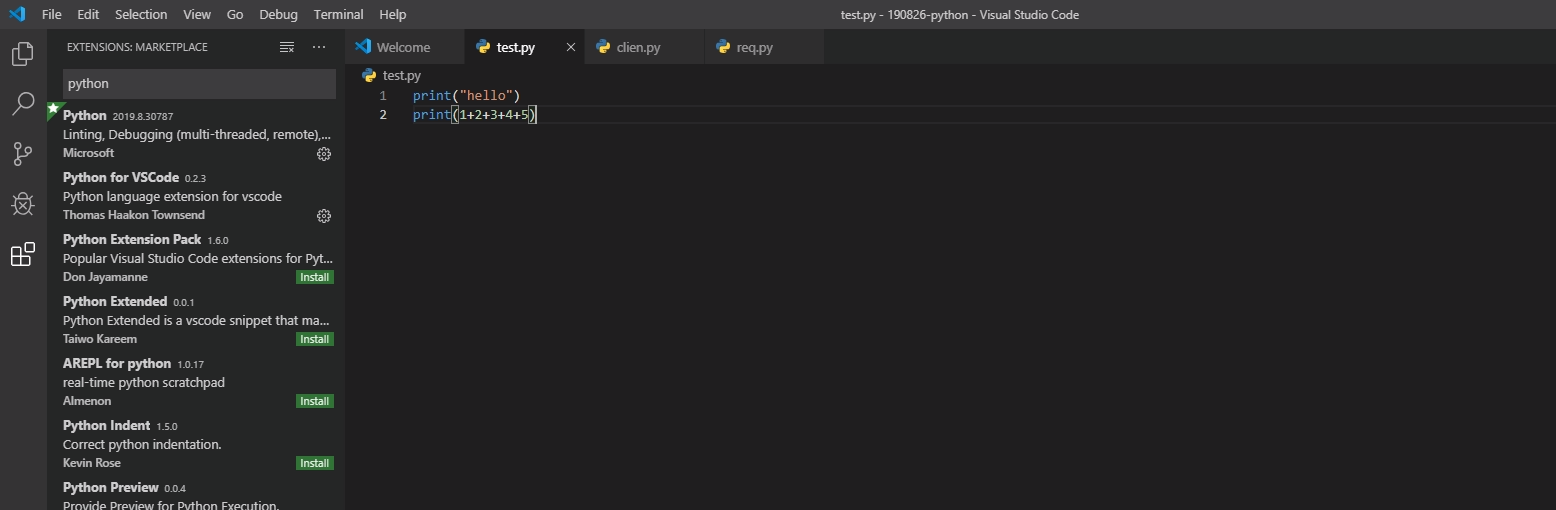Open the Extensions more actions menu
The image size is (1556, 510).
319,47
